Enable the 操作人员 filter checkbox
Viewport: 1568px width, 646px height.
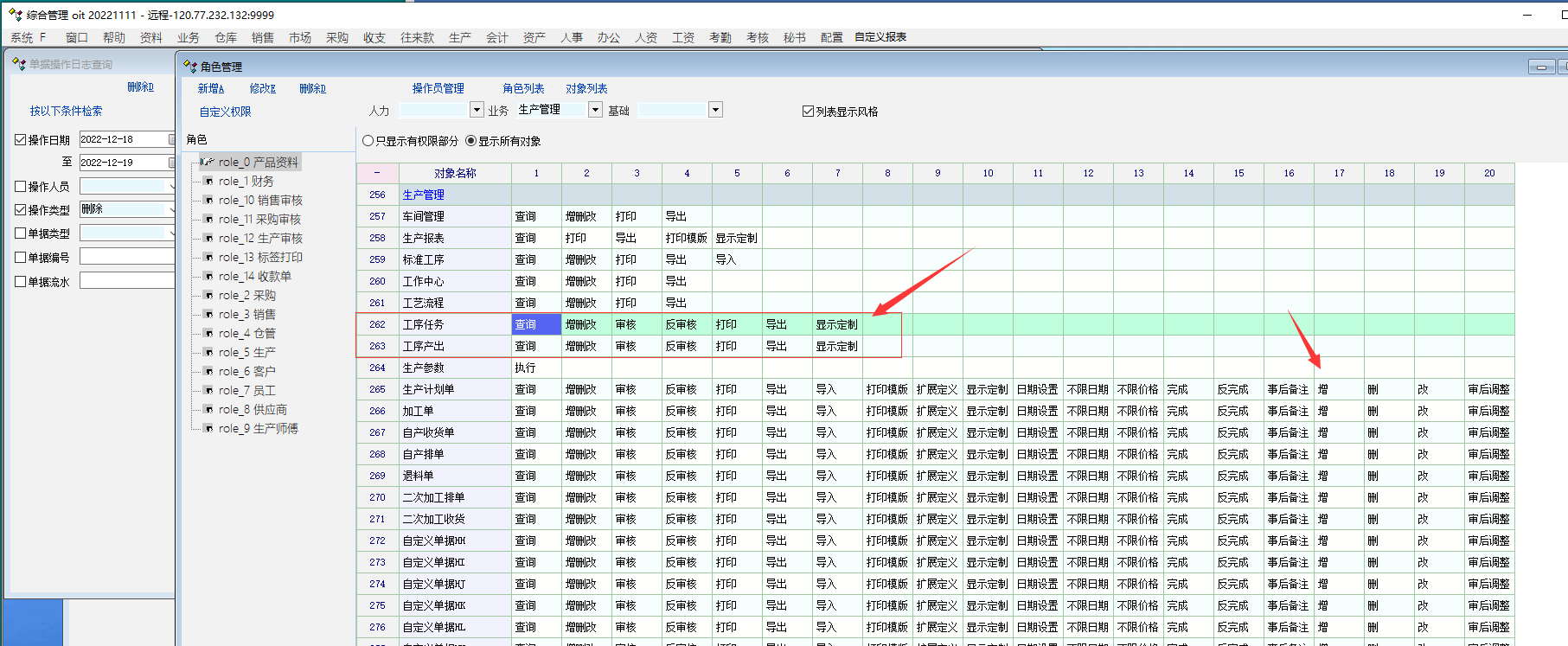click(x=21, y=186)
